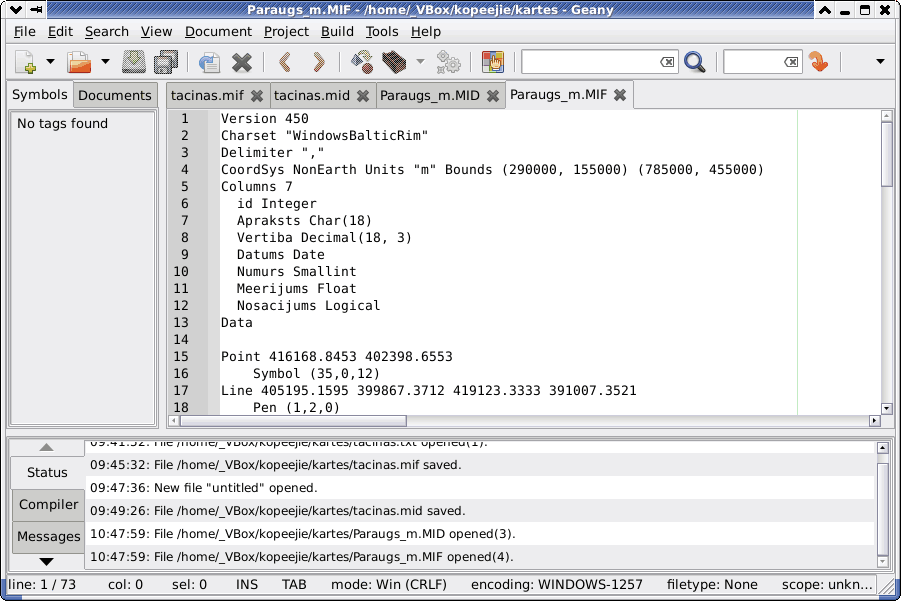Close current file with toolbar X icon

[x=242, y=62]
